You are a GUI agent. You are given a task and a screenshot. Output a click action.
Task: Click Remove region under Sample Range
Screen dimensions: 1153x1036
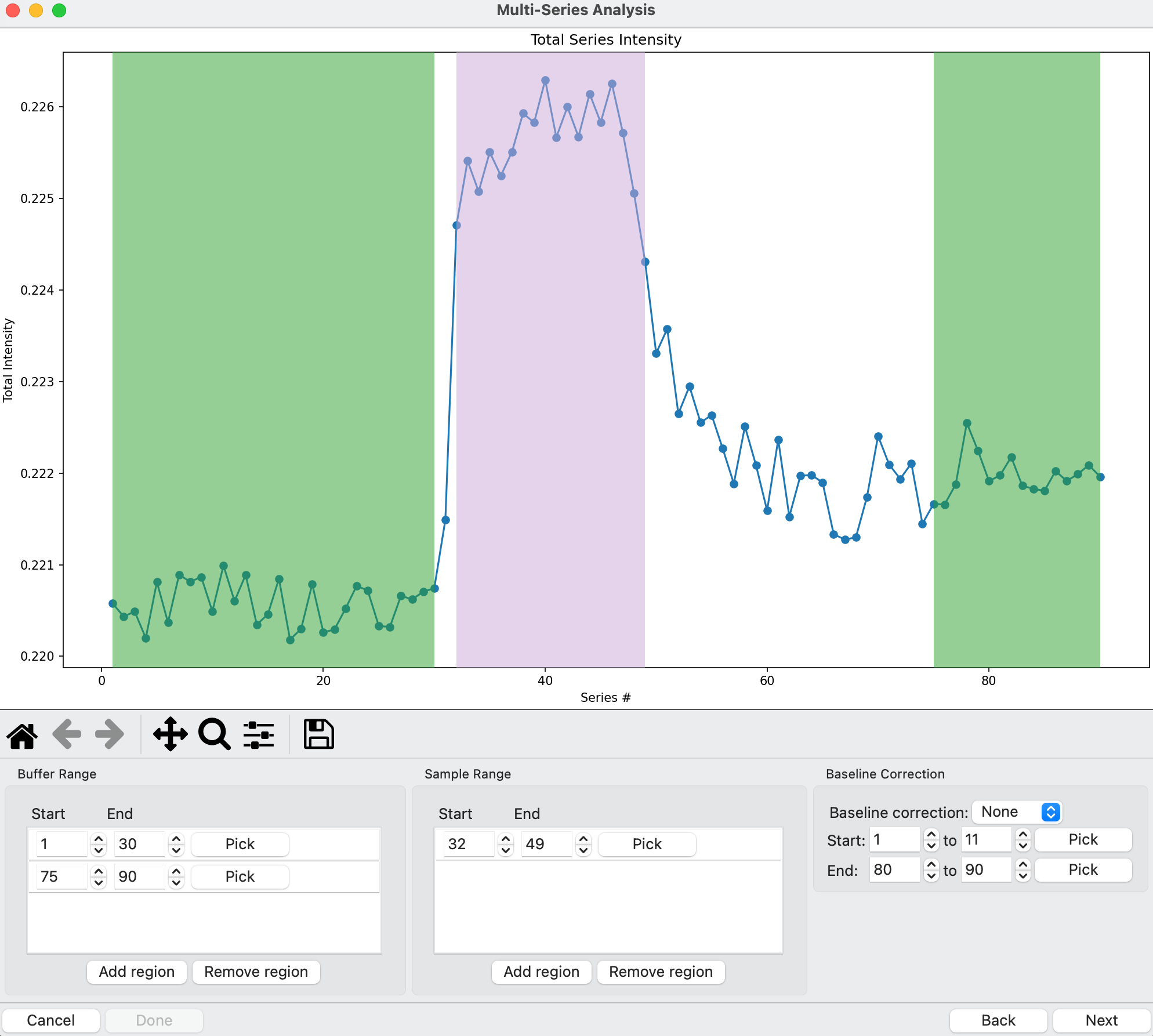[x=661, y=972]
